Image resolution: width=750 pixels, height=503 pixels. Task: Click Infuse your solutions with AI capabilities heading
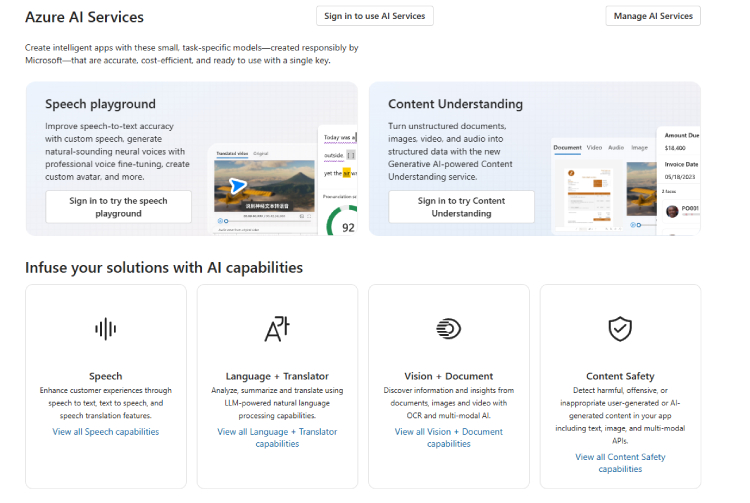[x=164, y=268]
